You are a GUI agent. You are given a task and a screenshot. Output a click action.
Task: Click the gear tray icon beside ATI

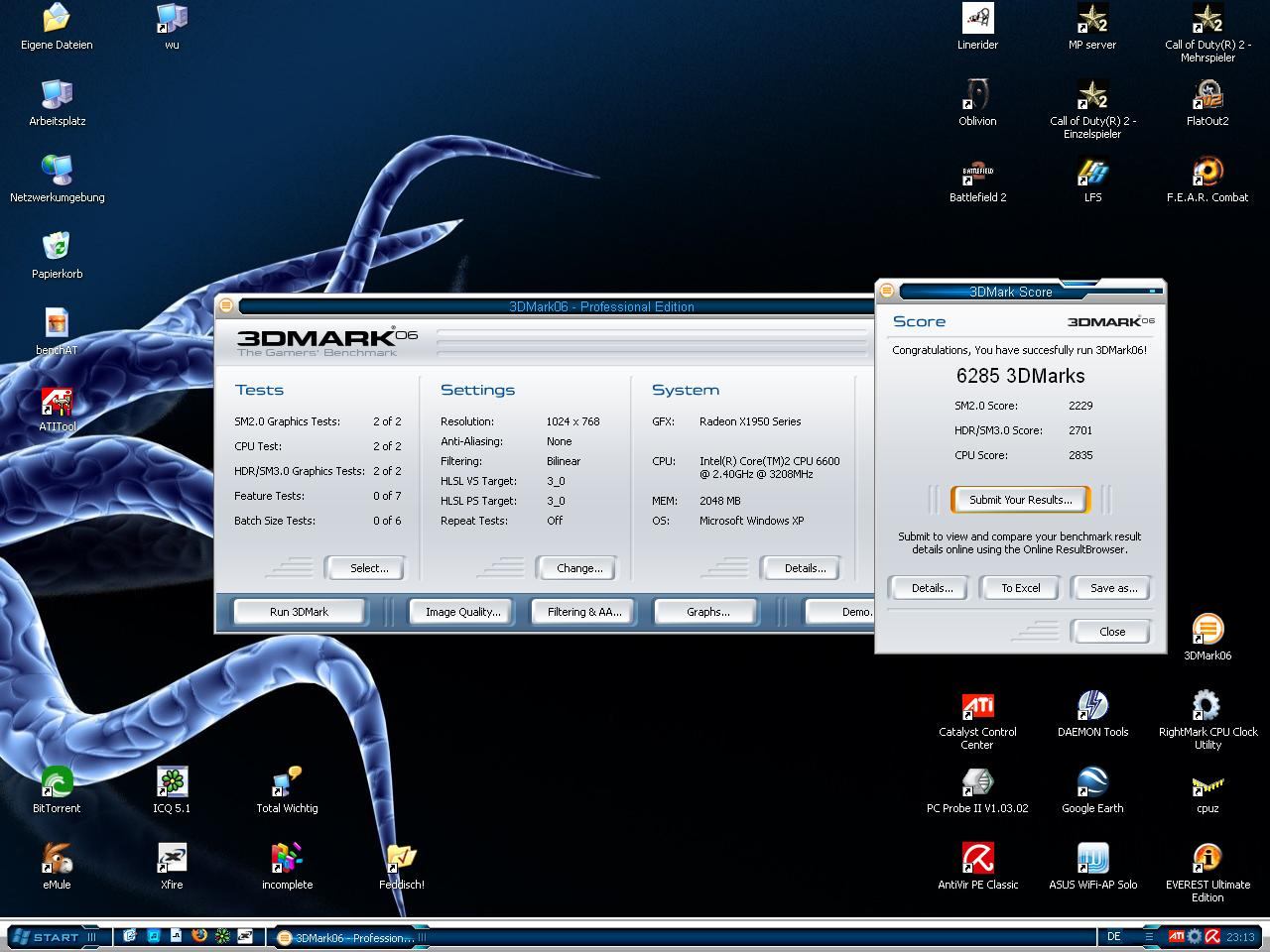click(1195, 936)
